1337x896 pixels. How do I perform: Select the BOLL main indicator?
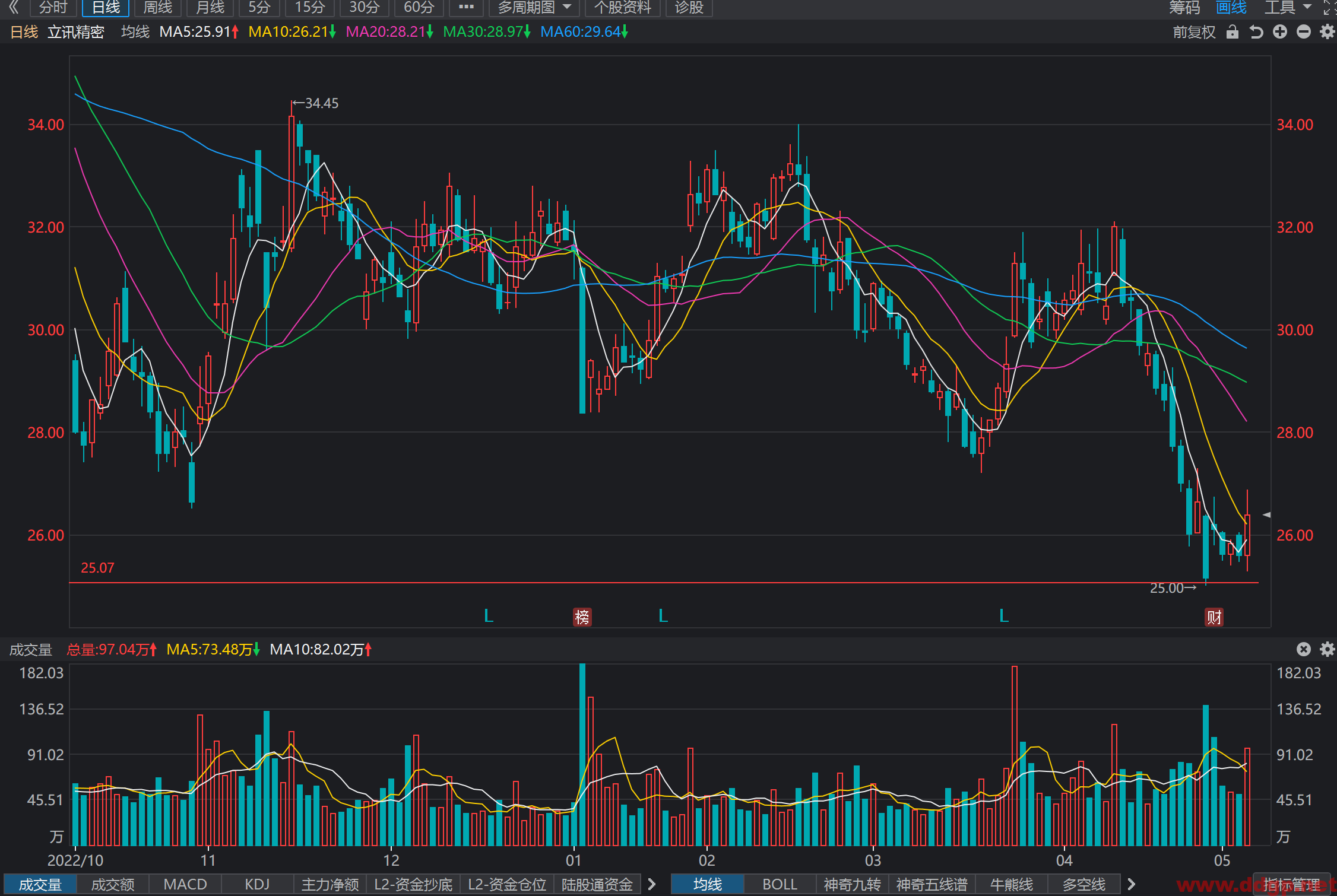pos(780,885)
